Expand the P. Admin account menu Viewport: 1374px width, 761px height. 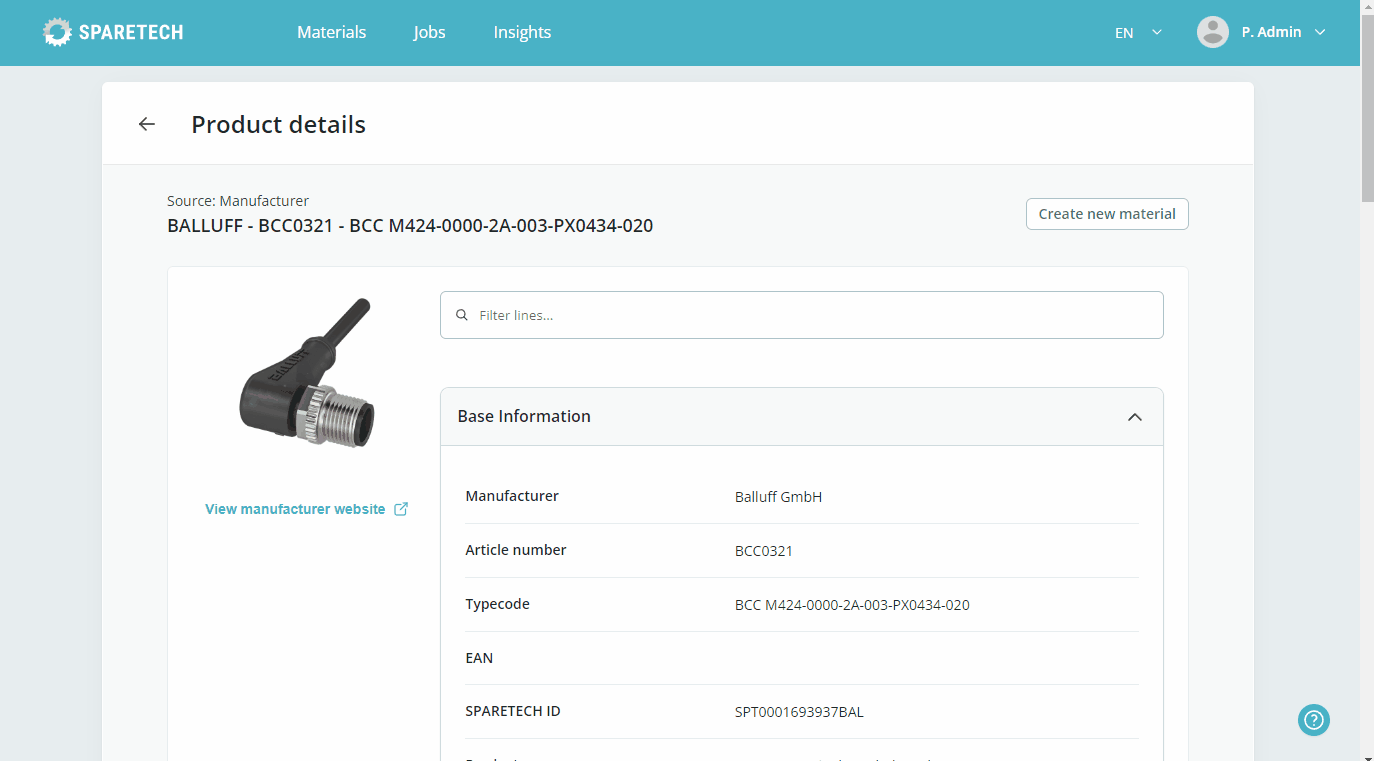coord(1284,32)
